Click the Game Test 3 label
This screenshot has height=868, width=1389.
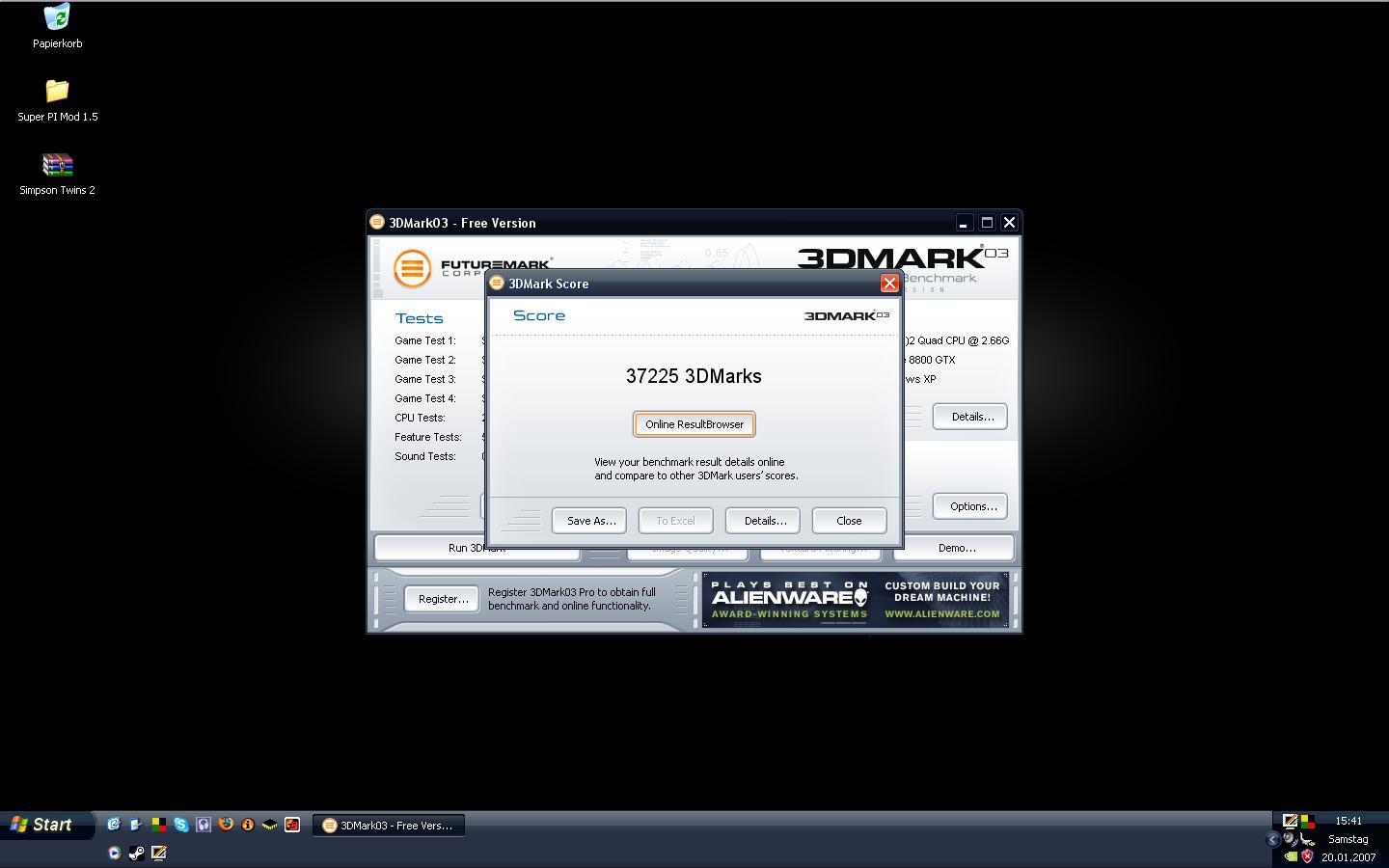[424, 379]
